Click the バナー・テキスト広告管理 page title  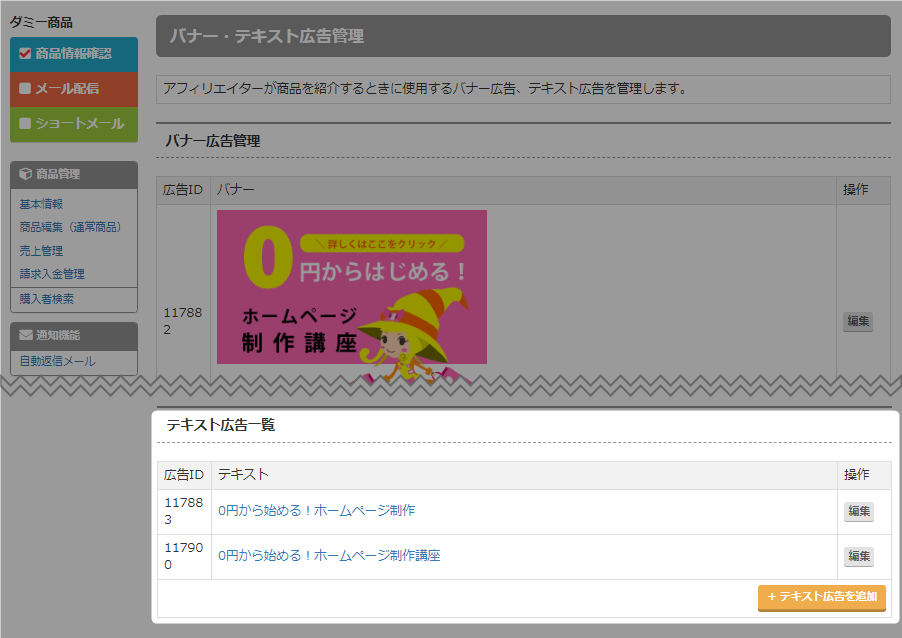click(x=266, y=36)
